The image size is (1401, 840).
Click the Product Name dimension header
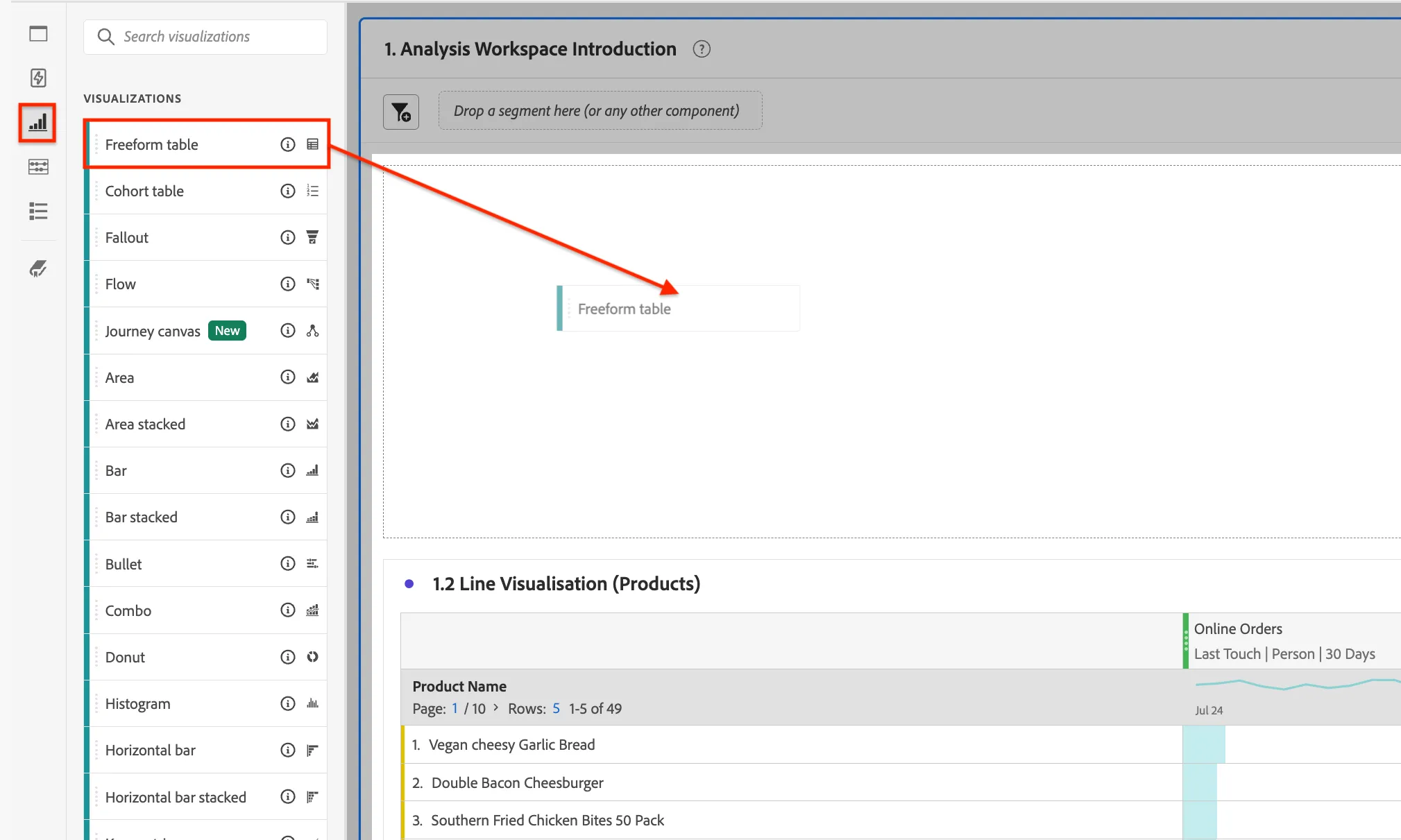(459, 686)
